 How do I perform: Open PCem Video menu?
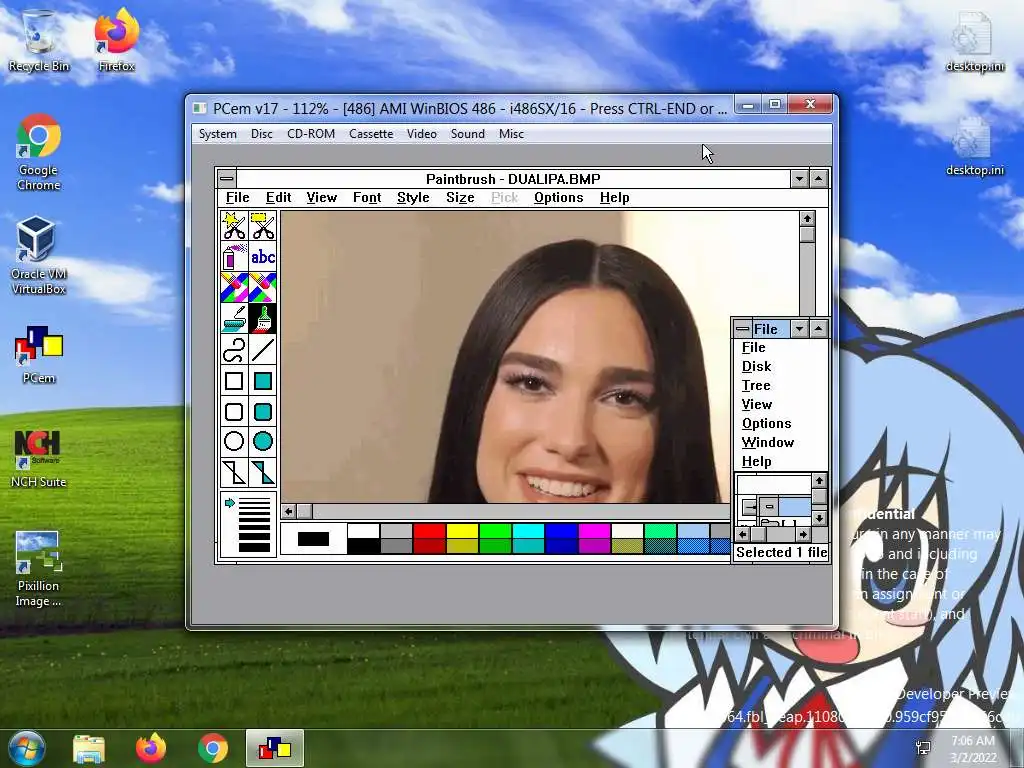tap(422, 134)
